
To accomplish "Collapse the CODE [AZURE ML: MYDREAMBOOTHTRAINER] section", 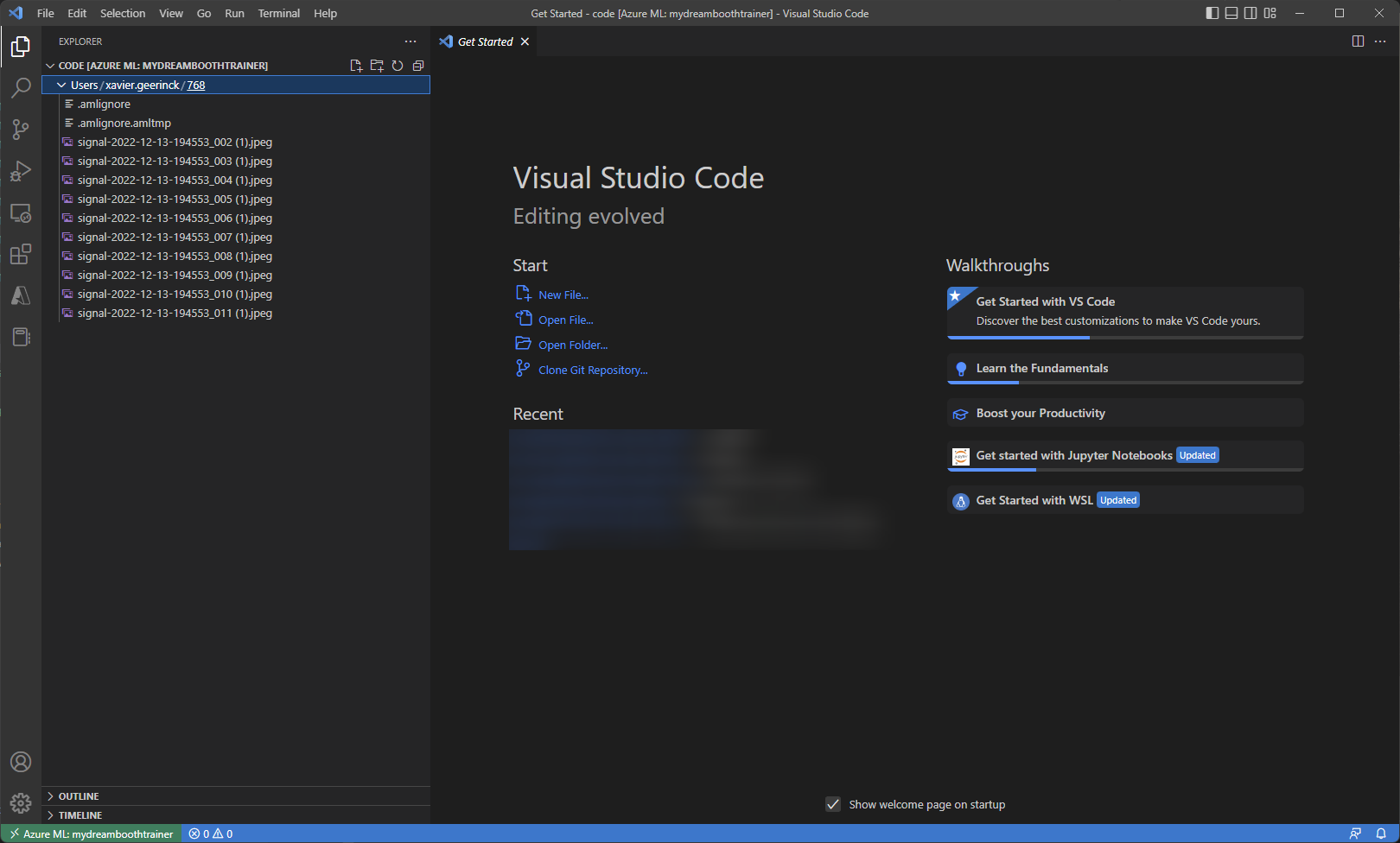I will click(236, 66).
